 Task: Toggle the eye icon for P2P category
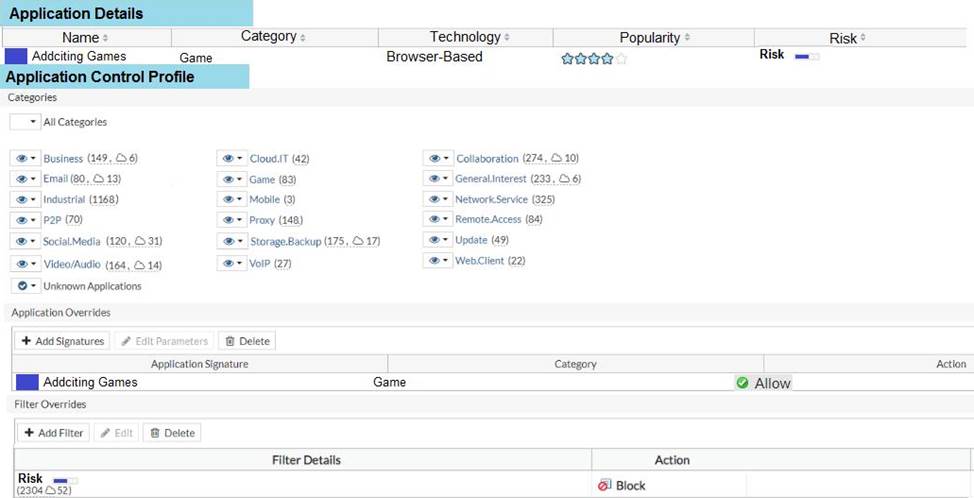(21, 220)
